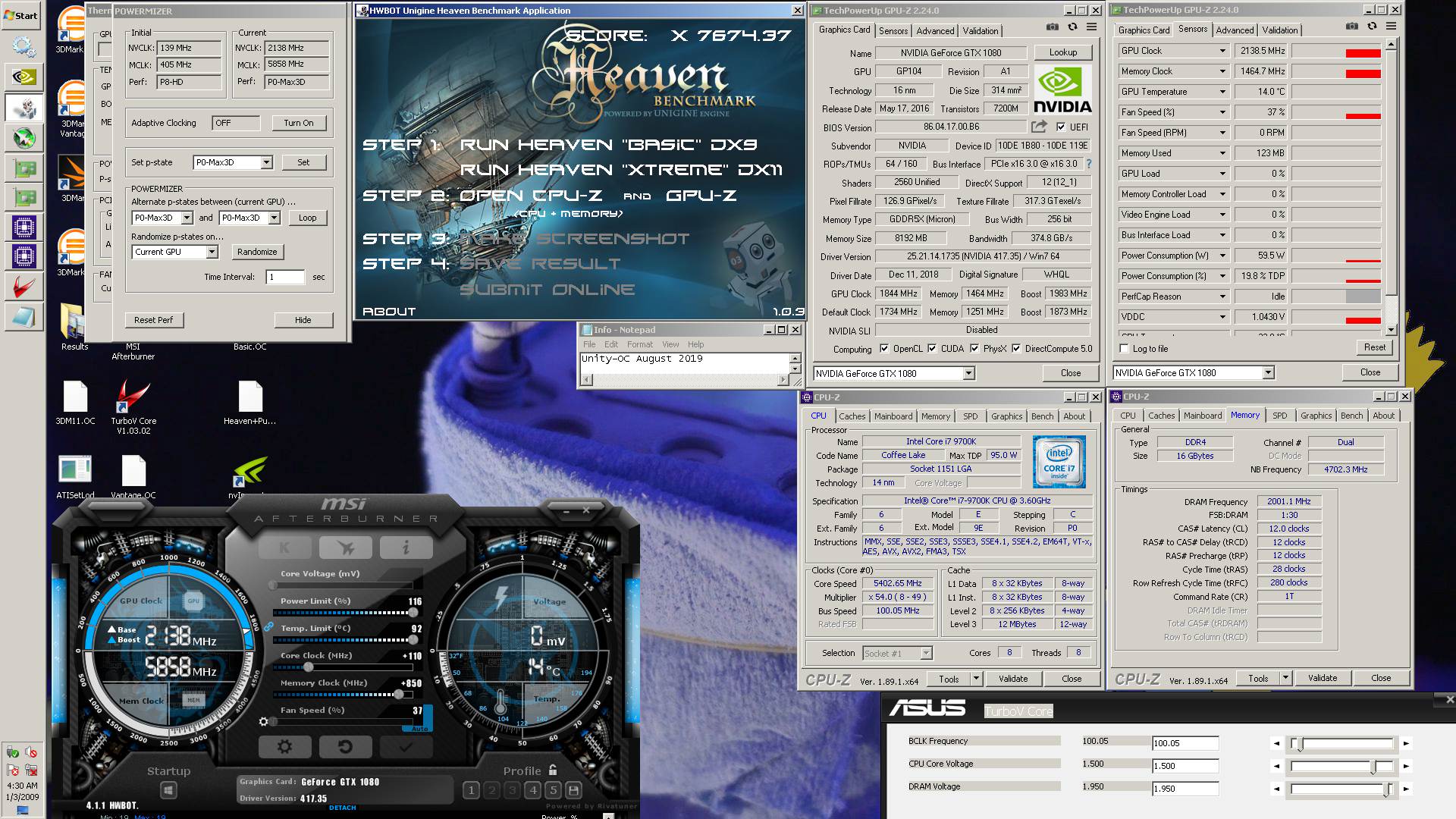Viewport: 1456px width, 819px height.
Task: Select Afterburner profile slot 5
Action: [x=553, y=790]
